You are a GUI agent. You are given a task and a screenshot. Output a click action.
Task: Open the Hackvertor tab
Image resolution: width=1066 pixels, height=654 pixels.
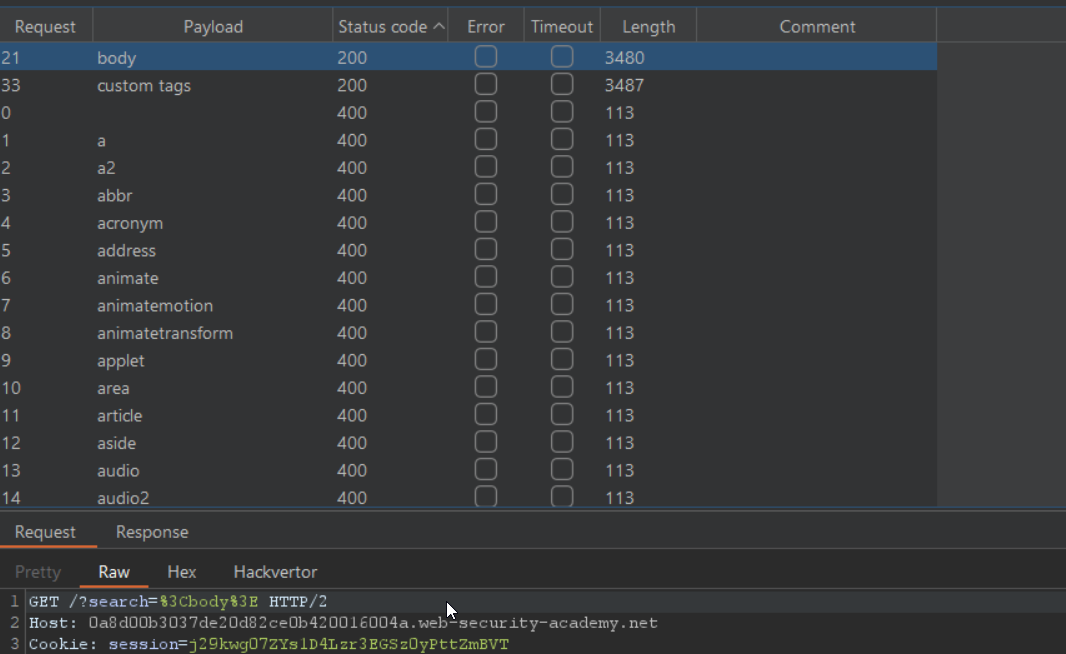(x=275, y=572)
